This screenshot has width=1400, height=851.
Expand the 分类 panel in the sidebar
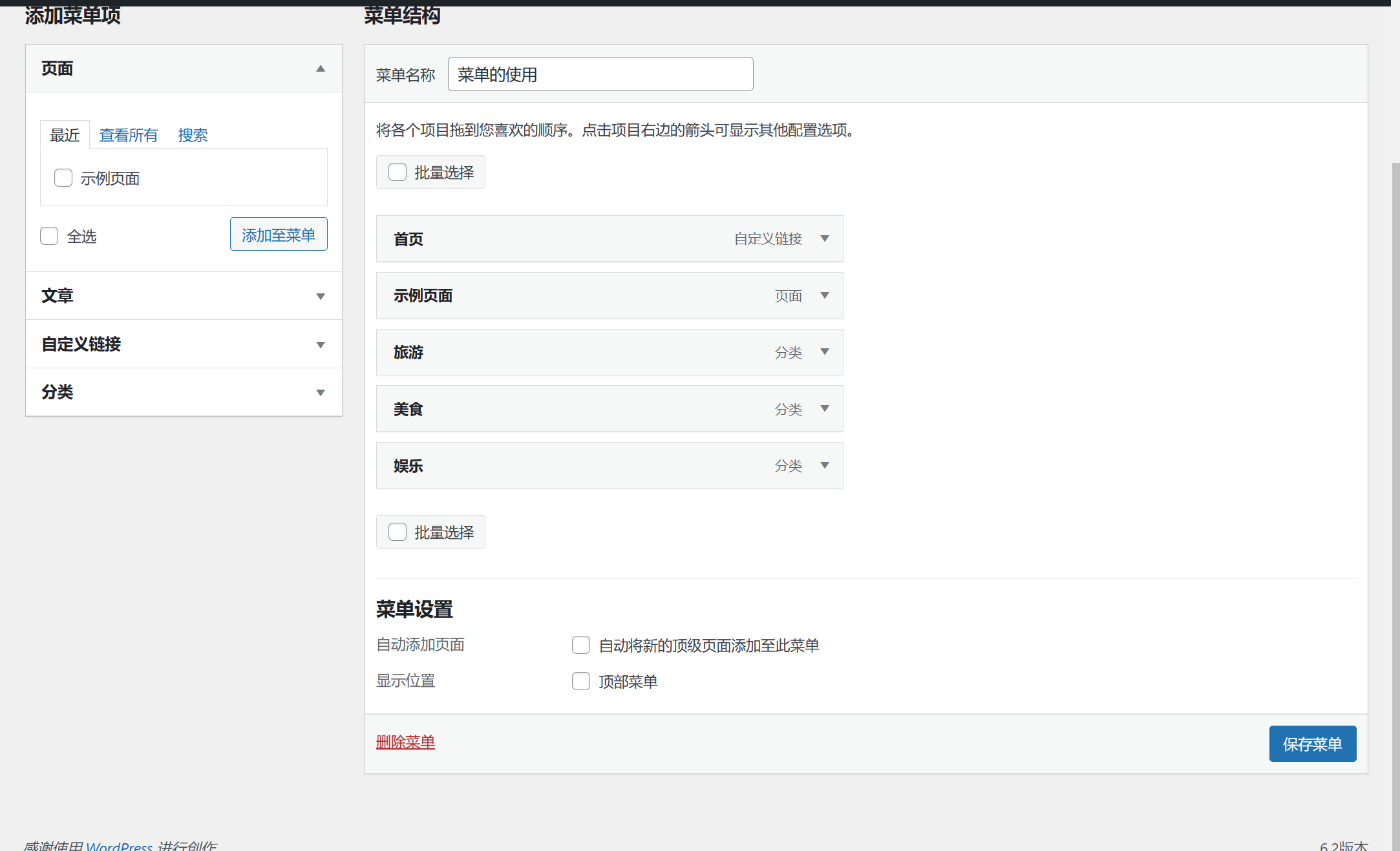320,392
